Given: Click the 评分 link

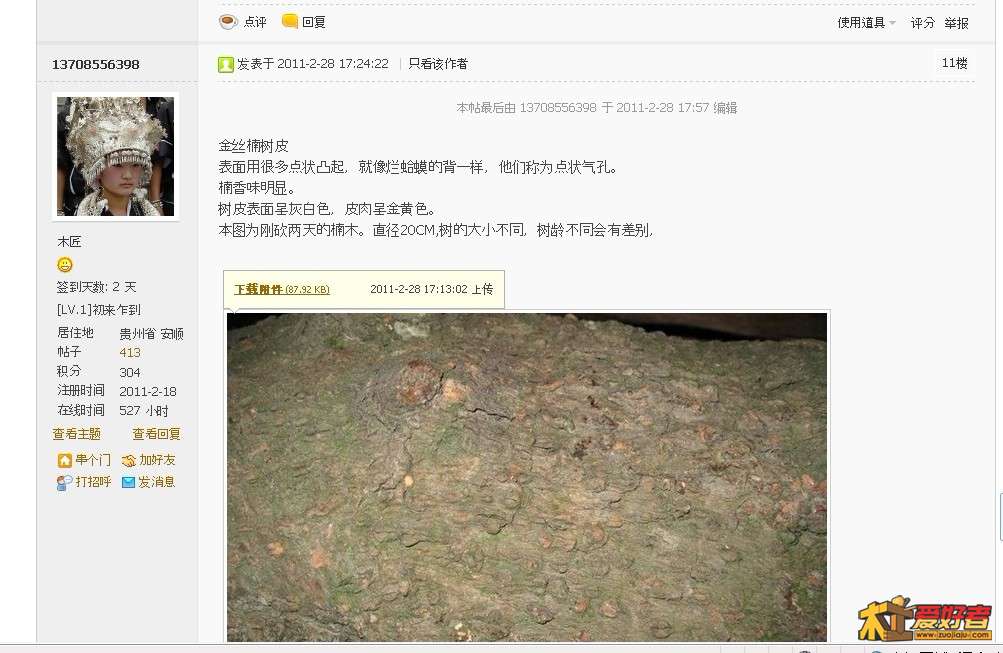Looking at the screenshot, I should [x=922, y=23].
